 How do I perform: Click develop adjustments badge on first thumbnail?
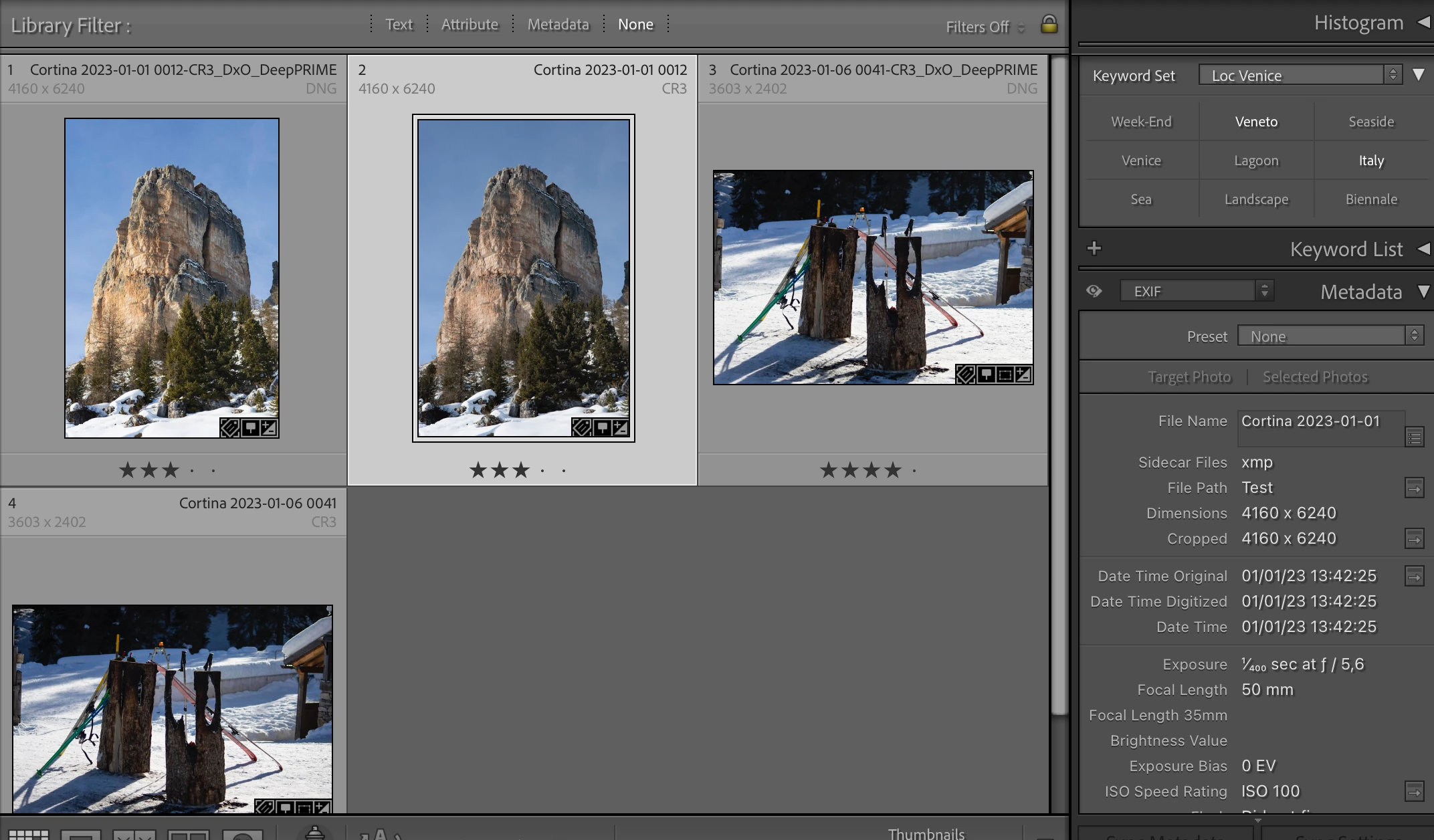pos(269,428)
